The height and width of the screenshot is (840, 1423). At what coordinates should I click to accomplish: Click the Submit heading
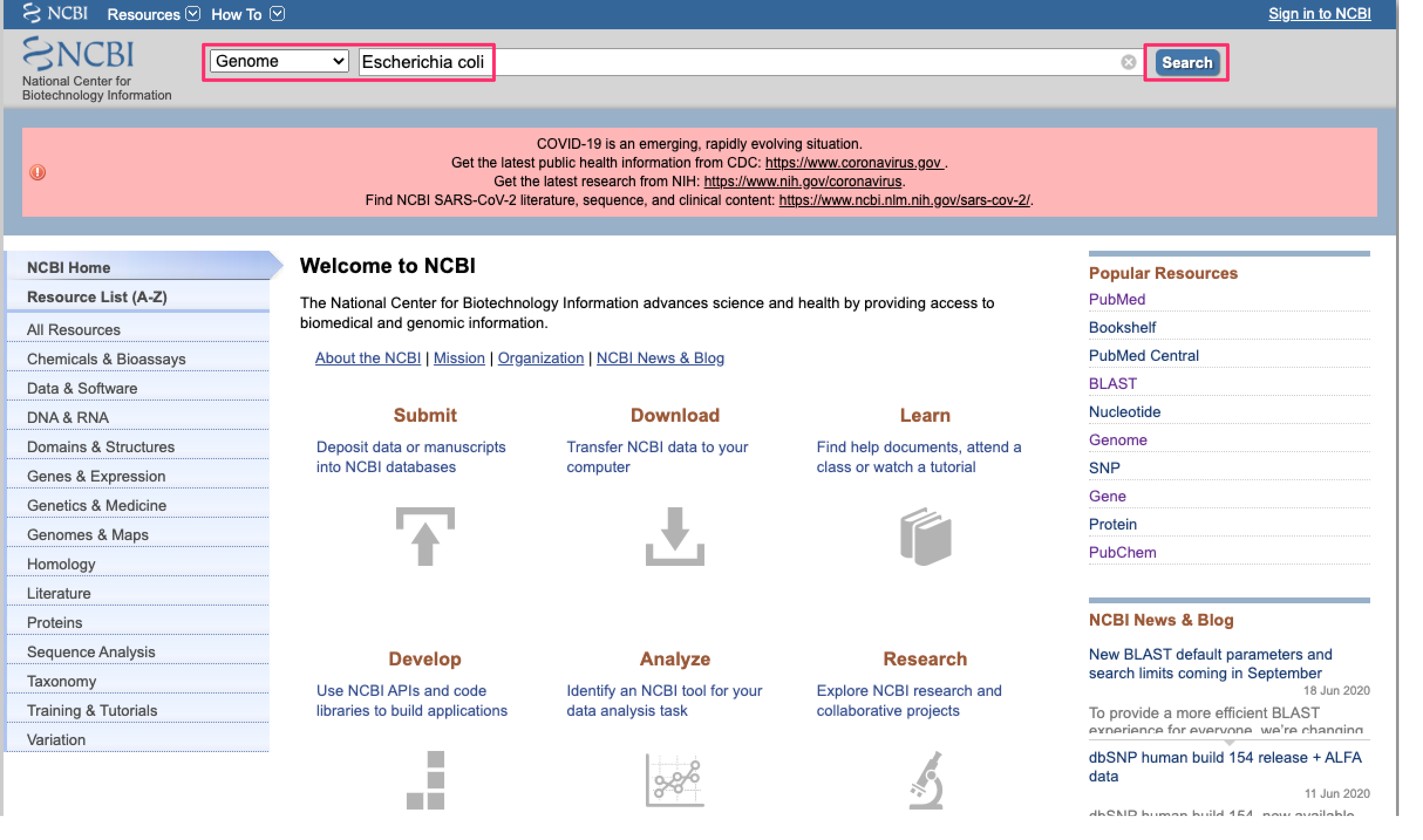425,415
